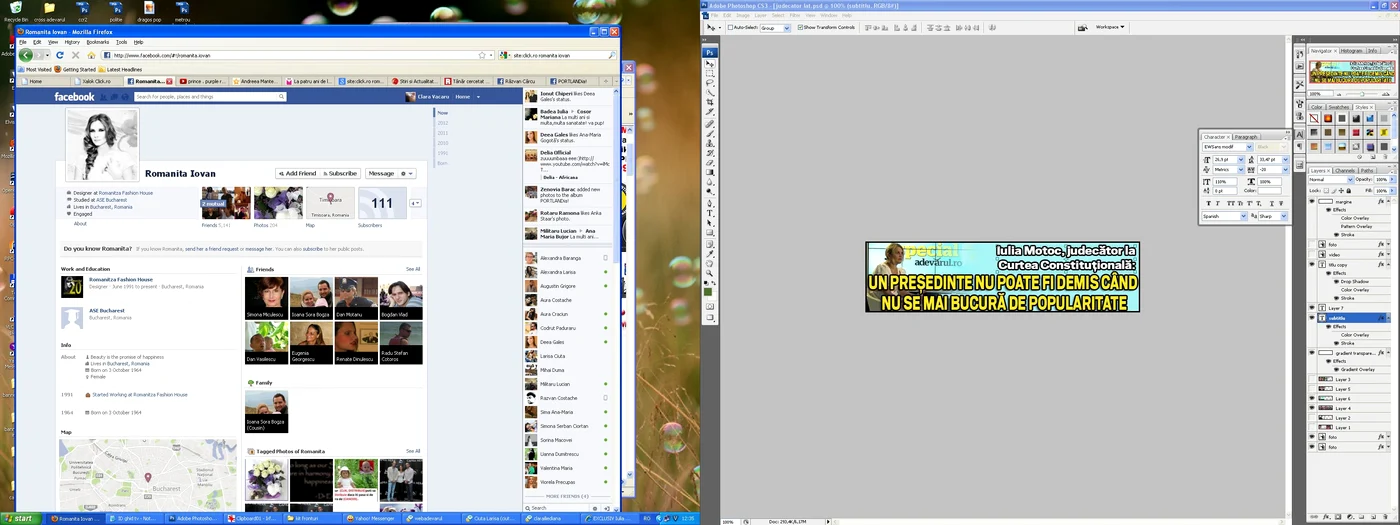
Task: Select the Gradient tool
Action: 710,172
